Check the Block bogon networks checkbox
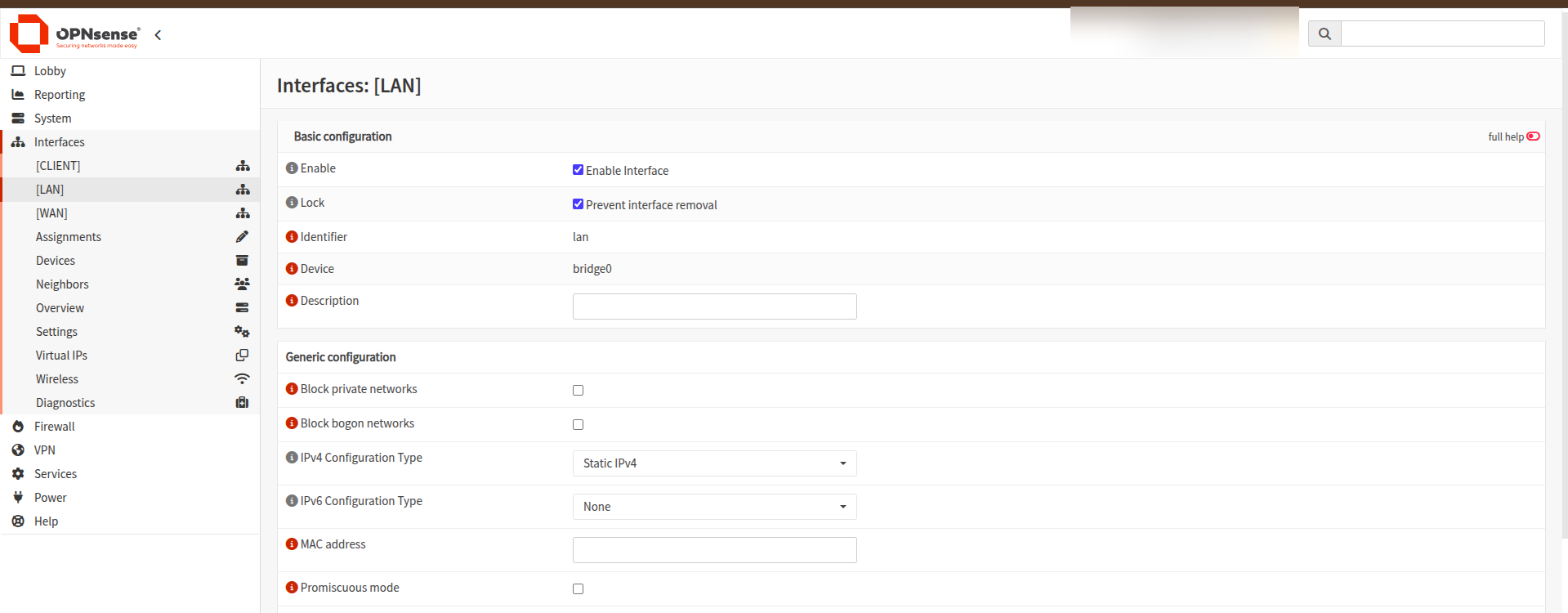1568x613 pixels. 578,425
